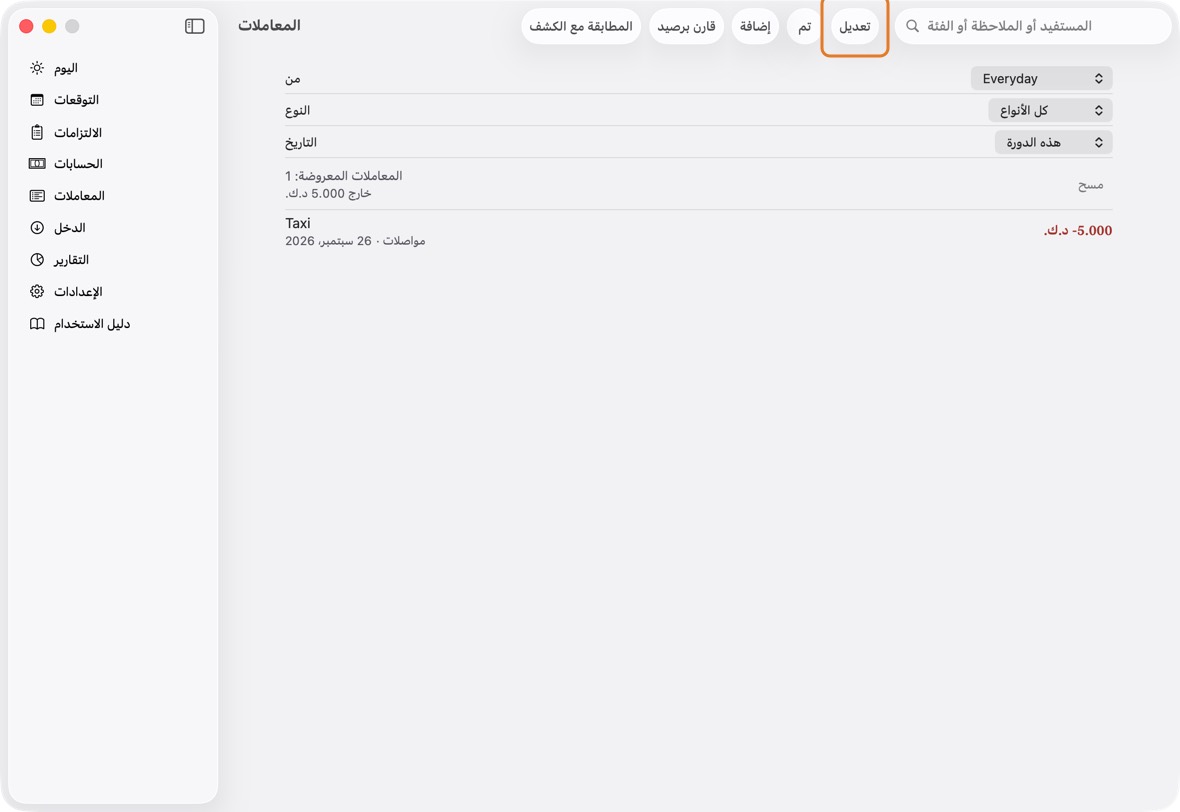Click the المعاملات المعروضة: 1 summary text
1180x812 pixels.
pos(343,175)
